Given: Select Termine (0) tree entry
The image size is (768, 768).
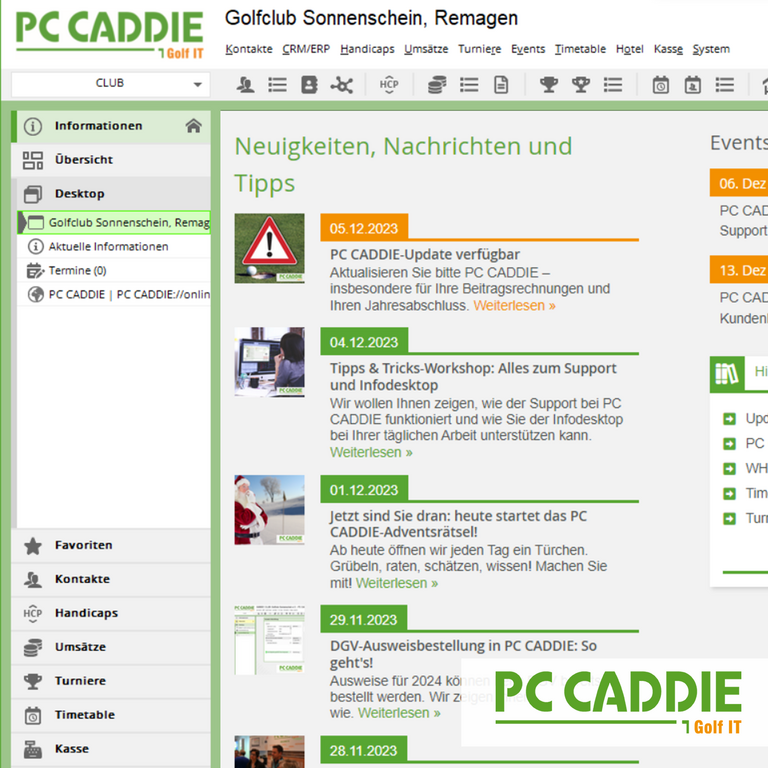Looking at the screenshot, I should [114, 270].
